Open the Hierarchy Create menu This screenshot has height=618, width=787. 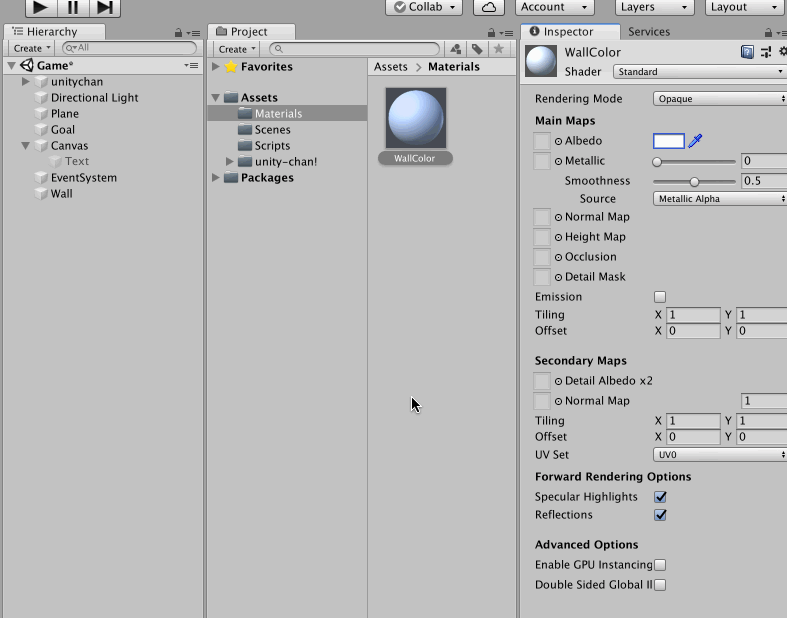(x=32, y=48)
